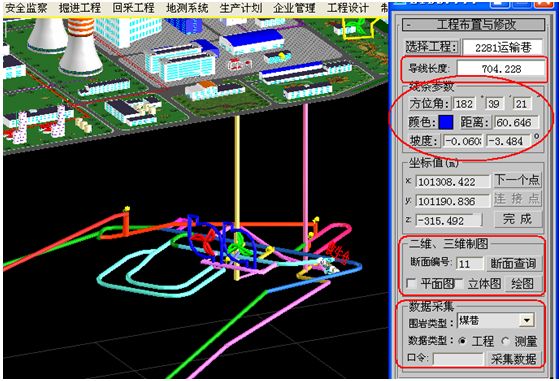Click the 采集数据 button
The height and width of the screenshot is (381, 559).
(x=513, y=359)
